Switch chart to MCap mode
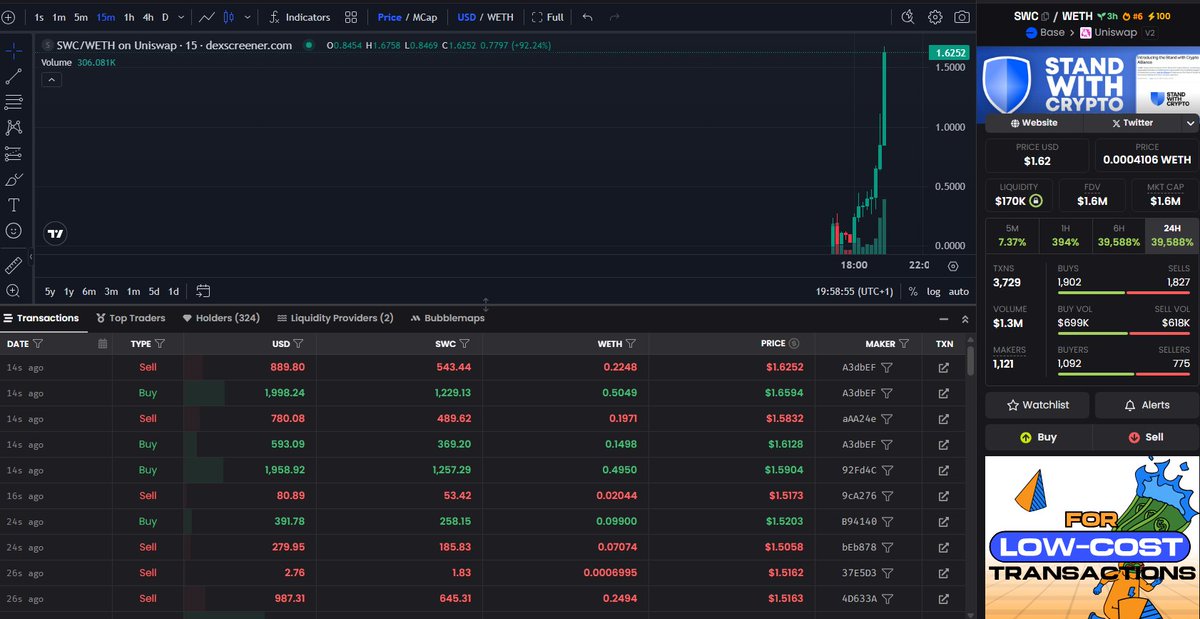 (424, 17)
